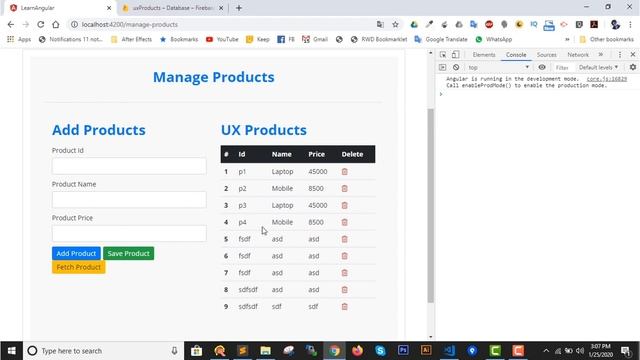640x360 pixels.
Task: Delete the p1 Laptop row
Action: pos(344,172)
